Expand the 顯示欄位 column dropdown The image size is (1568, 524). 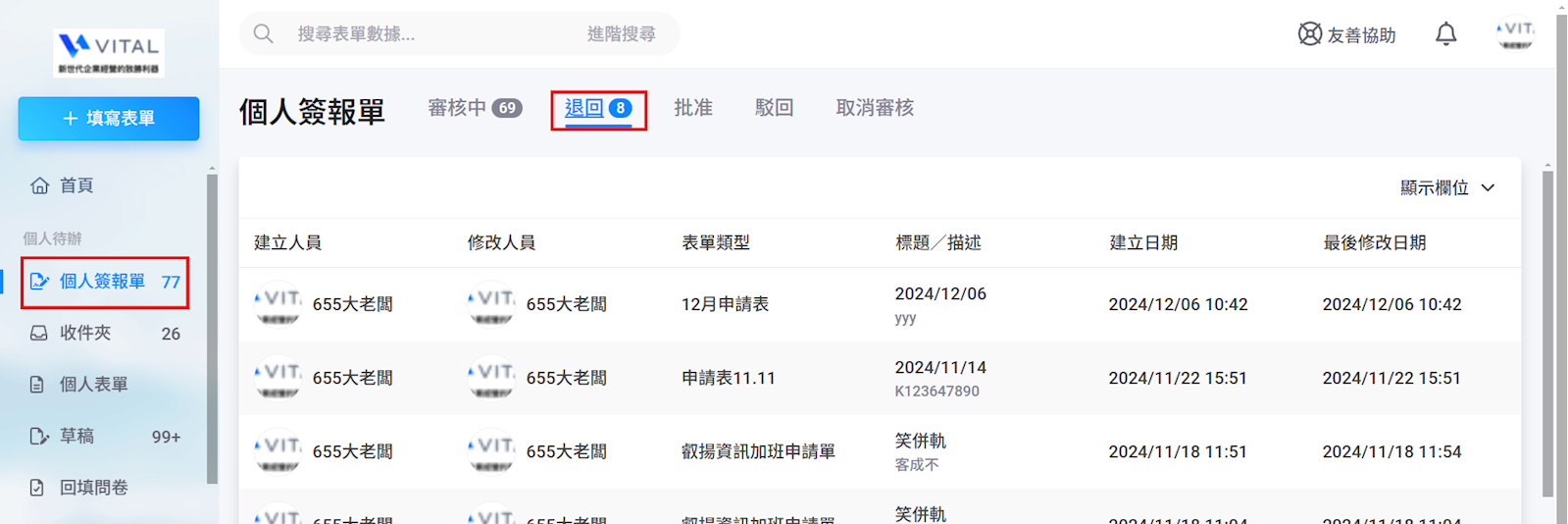coord(1446,188)
